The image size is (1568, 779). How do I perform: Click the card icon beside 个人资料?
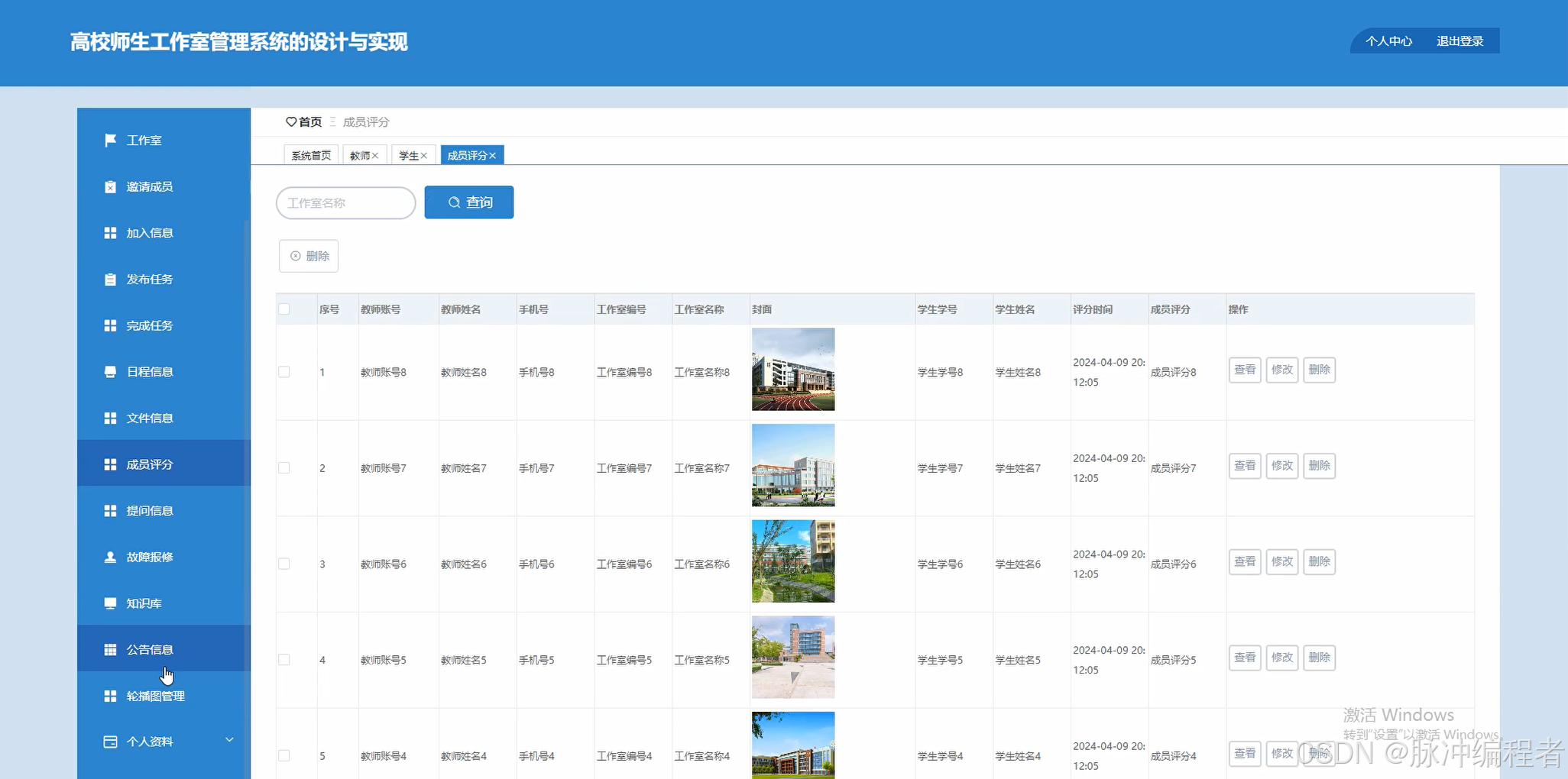pos(110,742)
